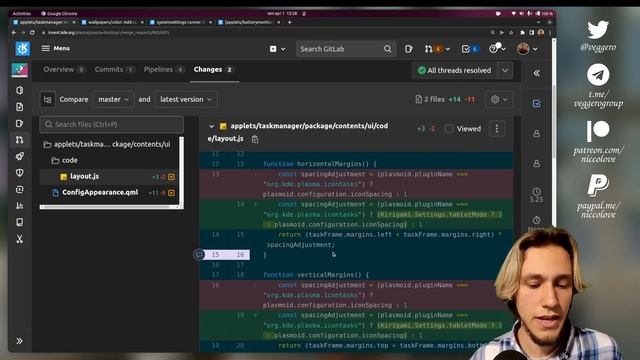The image size is (640, 360).
Task: Select the Changes tab
Action: (x=213, y=69)
